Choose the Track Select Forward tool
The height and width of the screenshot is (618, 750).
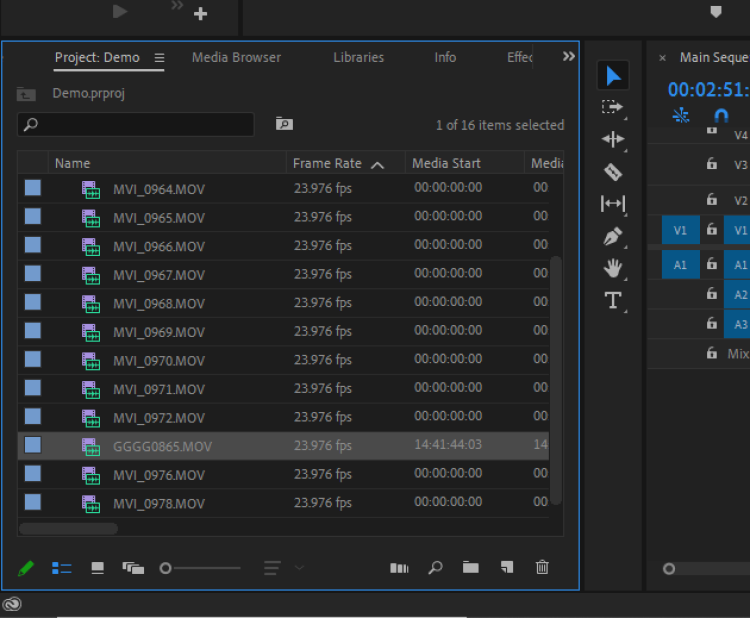point(613,107)
